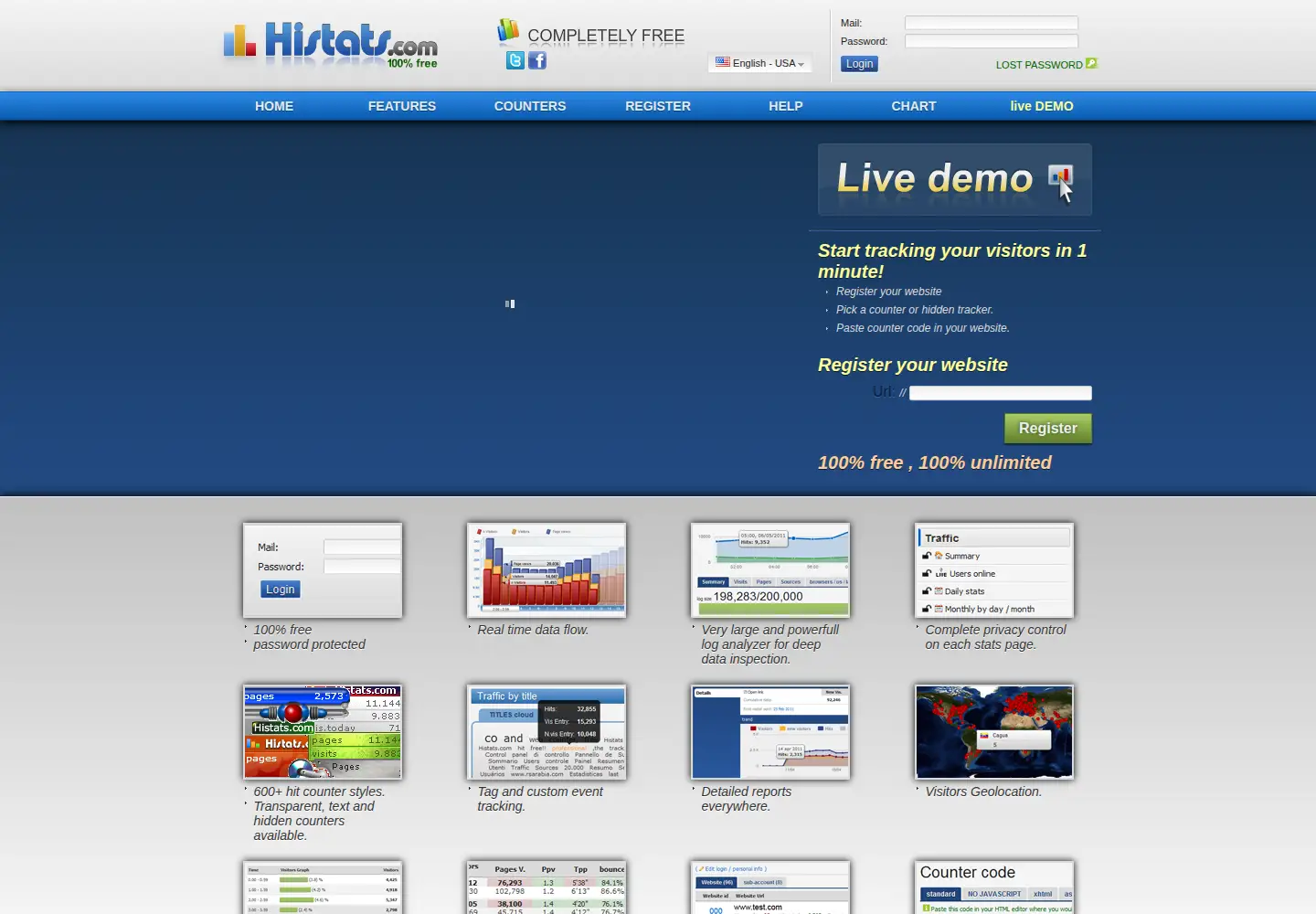The image size is (1316, 914).
Task: Open the Traffic privacy control thumbnail
Action: [994, 570]
